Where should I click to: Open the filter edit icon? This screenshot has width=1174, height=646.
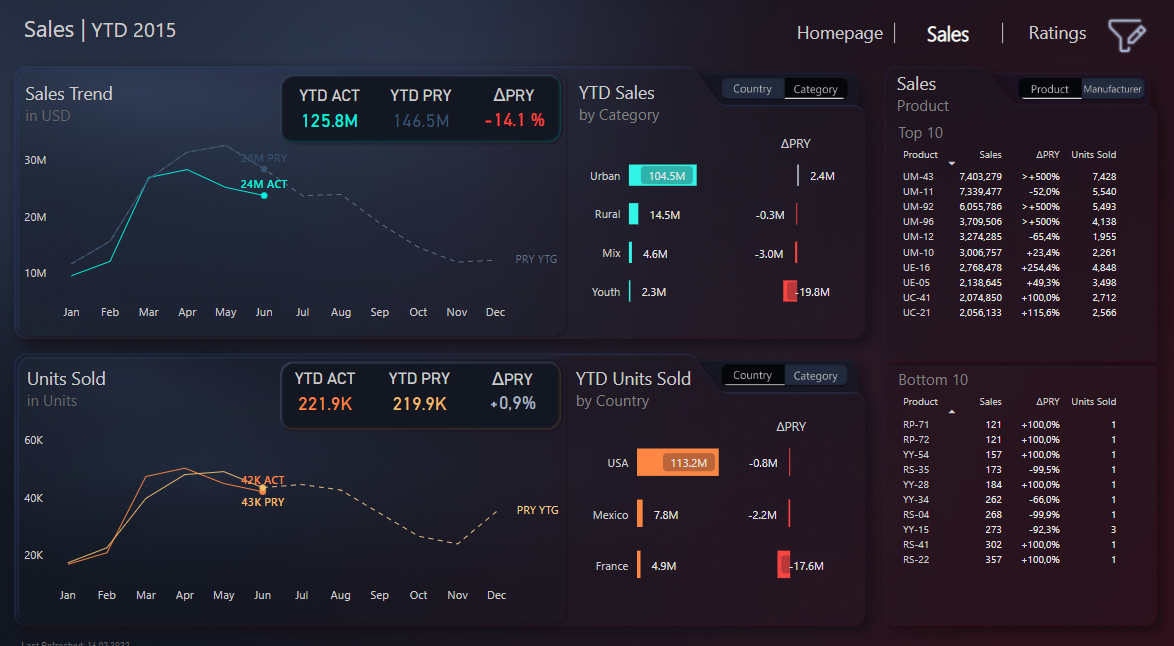1126,35
